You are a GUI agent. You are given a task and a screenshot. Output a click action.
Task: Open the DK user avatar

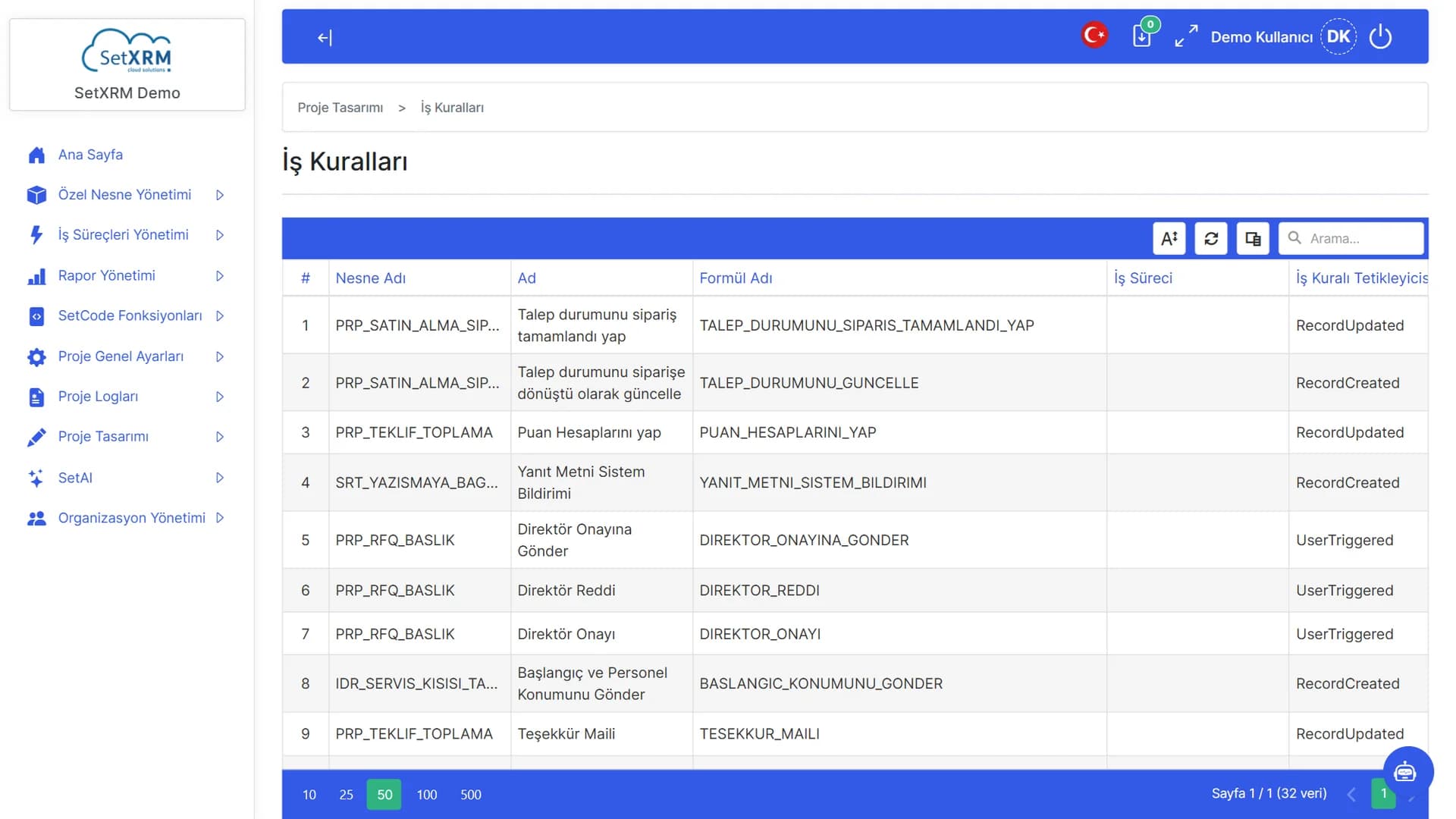coord(1338,36)
